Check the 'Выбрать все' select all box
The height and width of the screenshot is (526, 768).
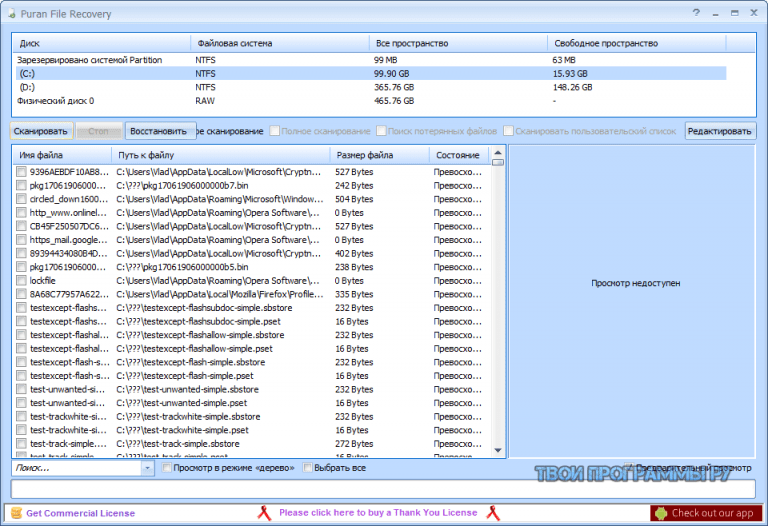coord(308,468)
